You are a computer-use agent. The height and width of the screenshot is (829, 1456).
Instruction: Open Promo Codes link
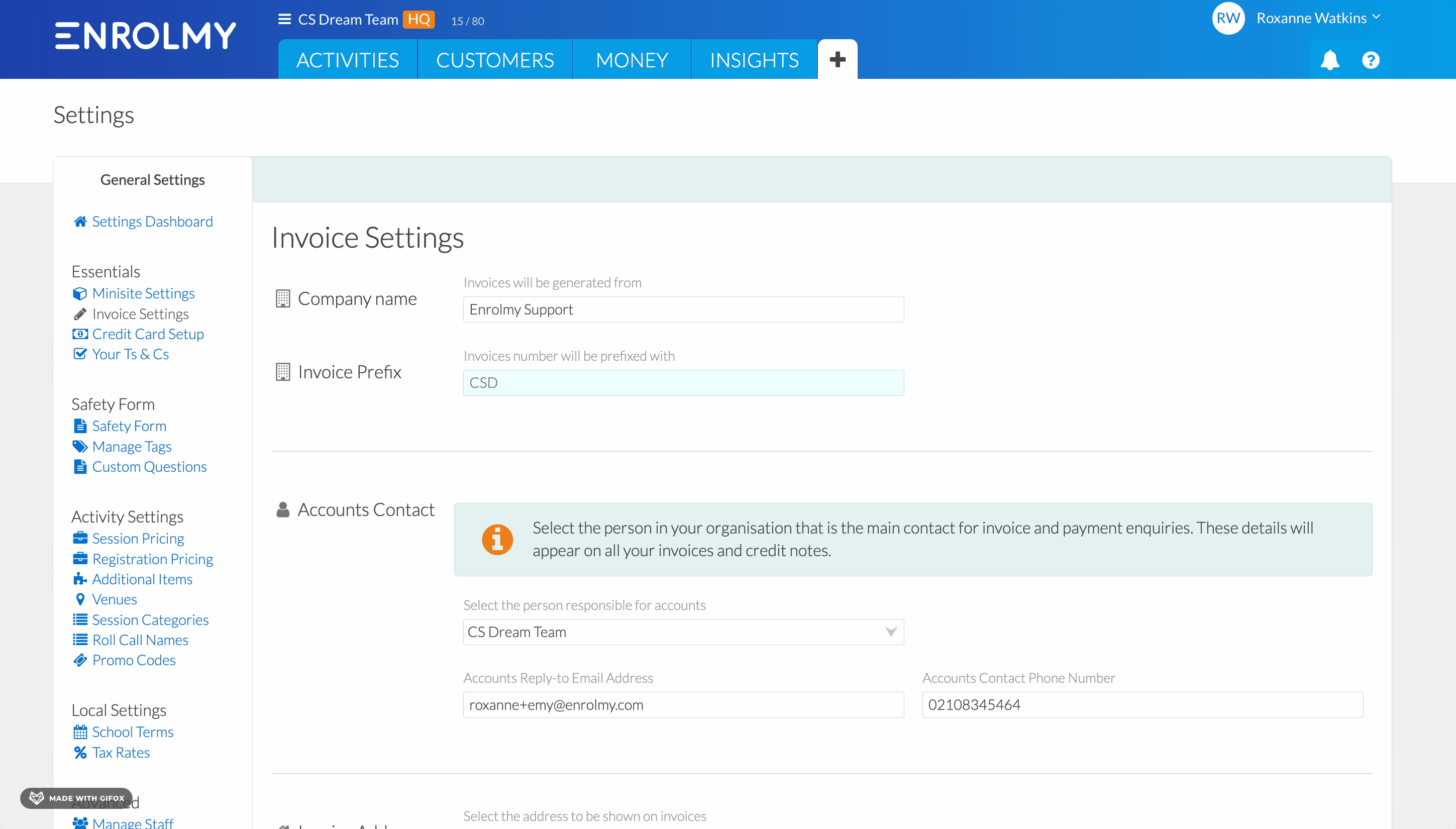pos(134,661)
